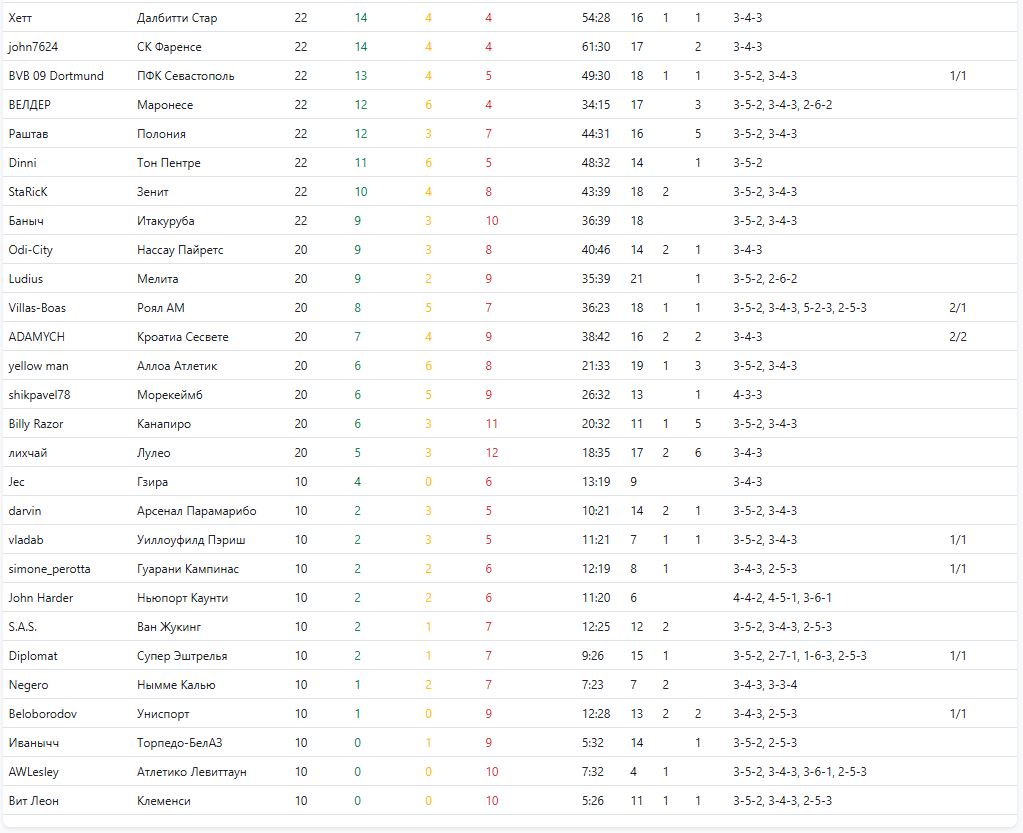Select the BVB 09 Dortmund manager
The image size is (1023, 833).
pyautogui.click(x=56, y=76)
